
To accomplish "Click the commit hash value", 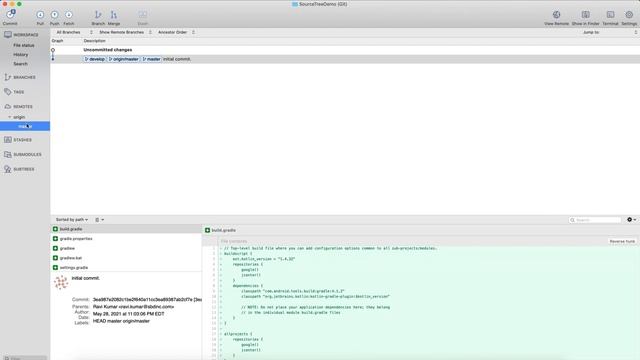I will pos(147,300).
